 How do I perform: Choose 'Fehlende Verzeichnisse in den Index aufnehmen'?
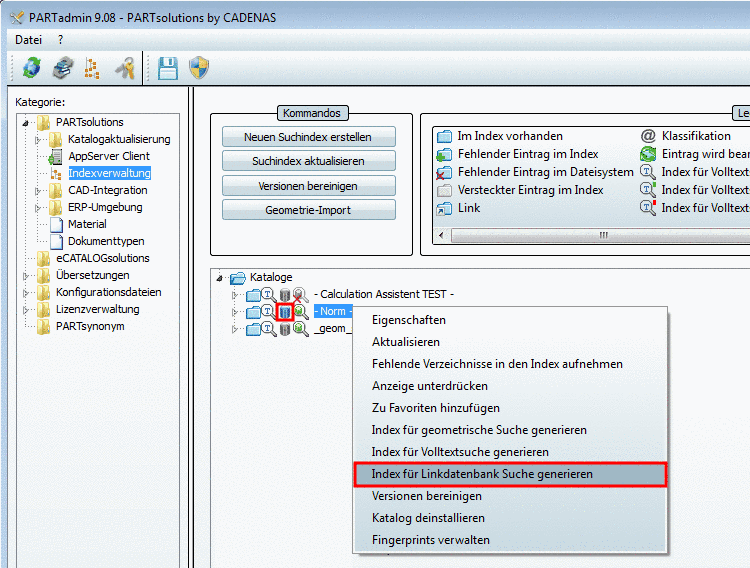(510, 364)
